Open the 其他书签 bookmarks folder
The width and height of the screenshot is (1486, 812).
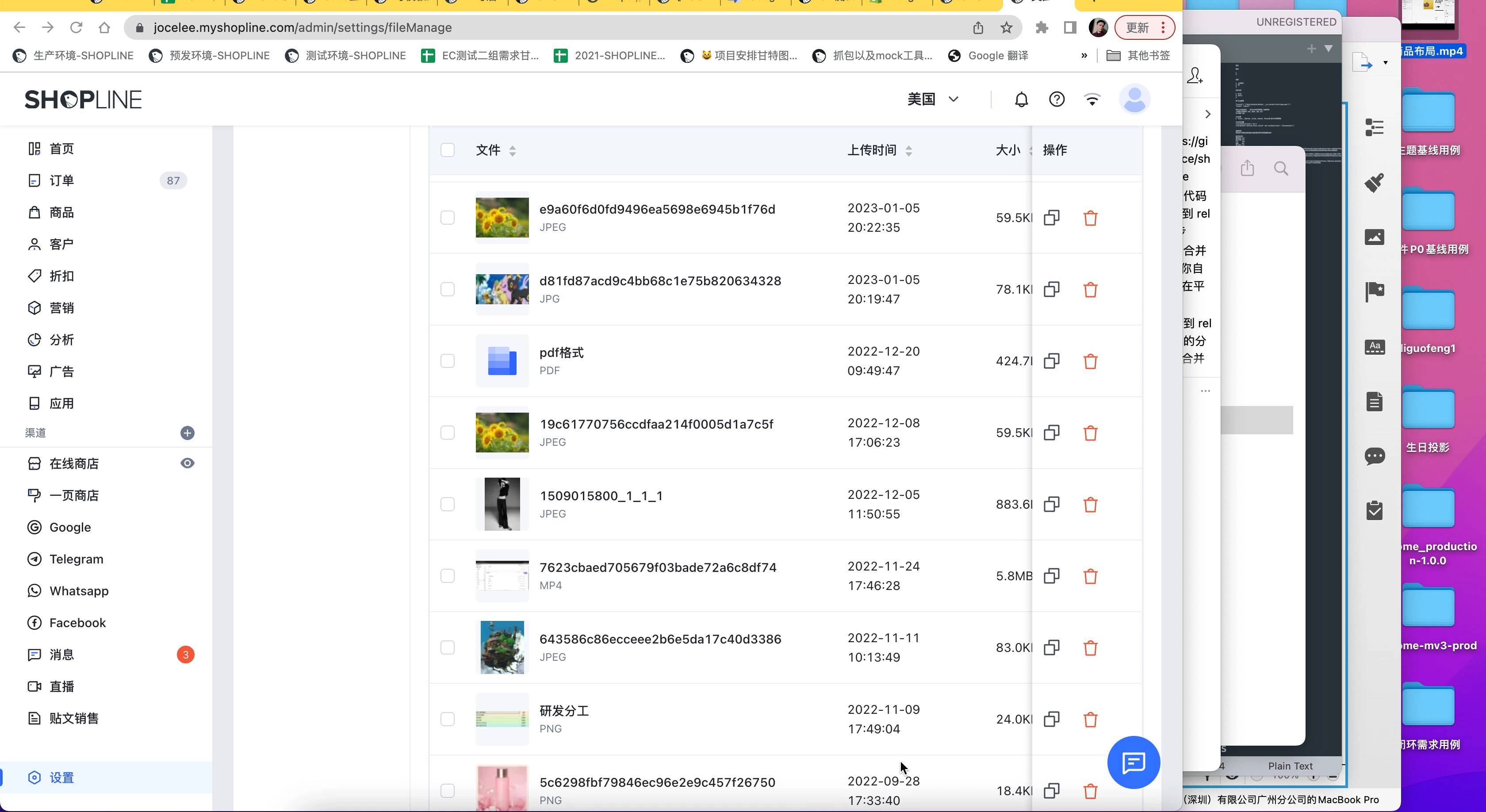tap(1138, 55)
